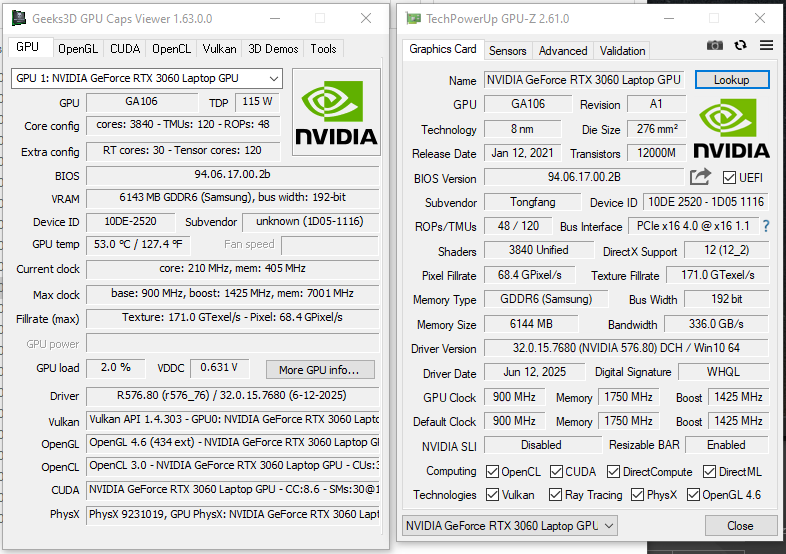This screenshot has width=786, height=554.
Task: Click the GPU temp value field
Action: pyautogui.click(x=138, y=245)
